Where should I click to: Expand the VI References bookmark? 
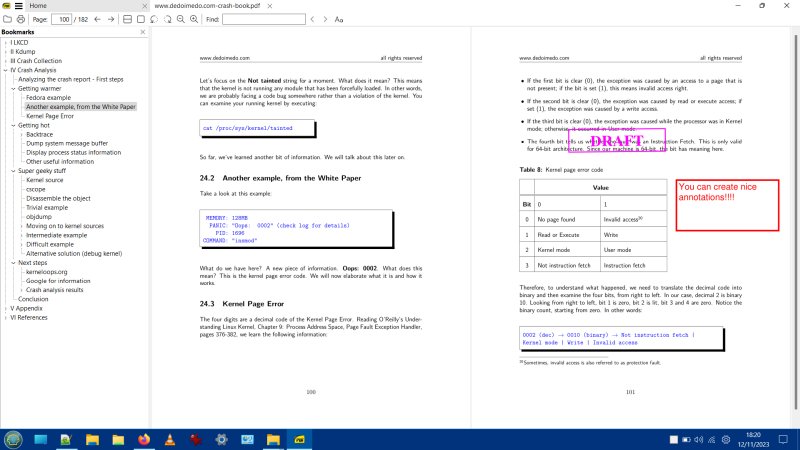(x=6, y=317)
